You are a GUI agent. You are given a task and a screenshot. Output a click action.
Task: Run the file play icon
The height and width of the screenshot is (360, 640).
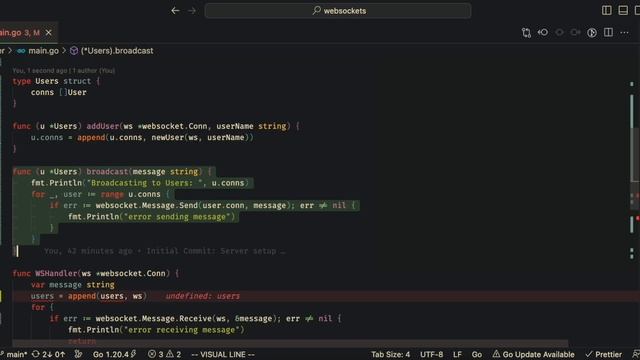(x=592, y=33)
